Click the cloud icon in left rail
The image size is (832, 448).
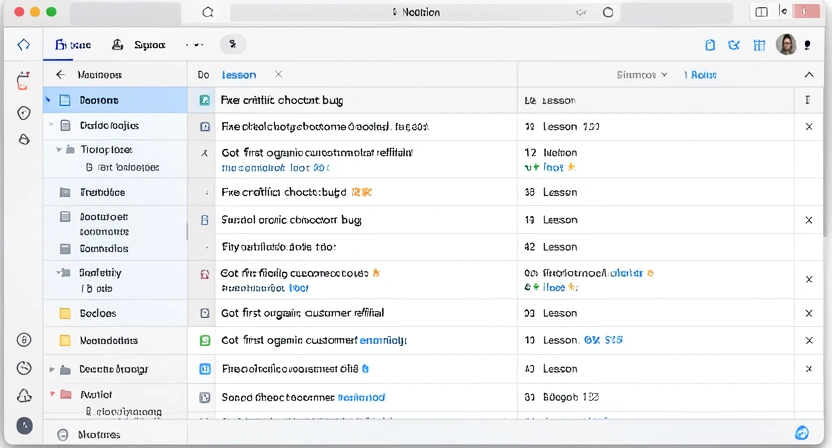pyautogui.click(x=24, y=395)
